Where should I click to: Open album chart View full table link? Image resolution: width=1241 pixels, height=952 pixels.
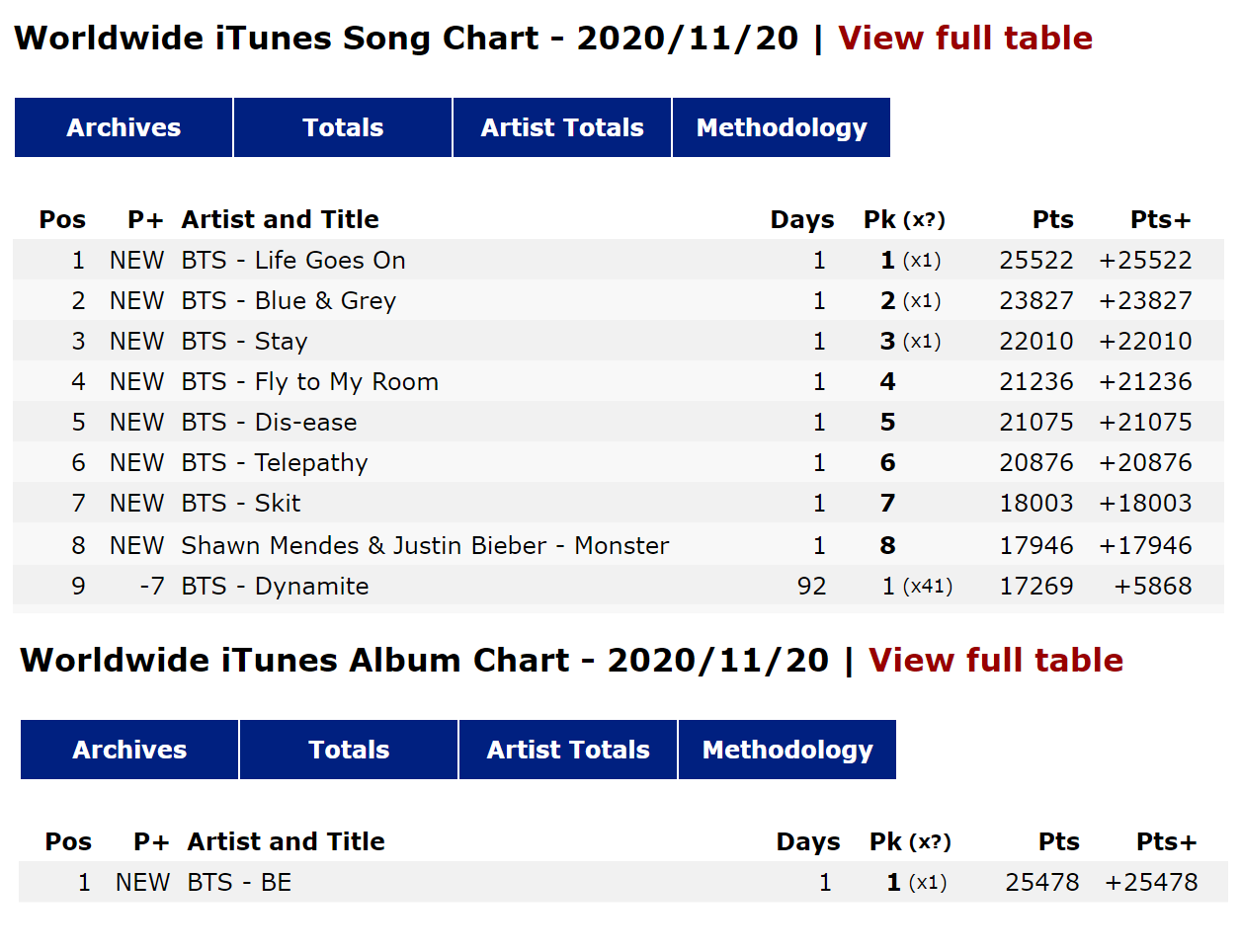995,661
